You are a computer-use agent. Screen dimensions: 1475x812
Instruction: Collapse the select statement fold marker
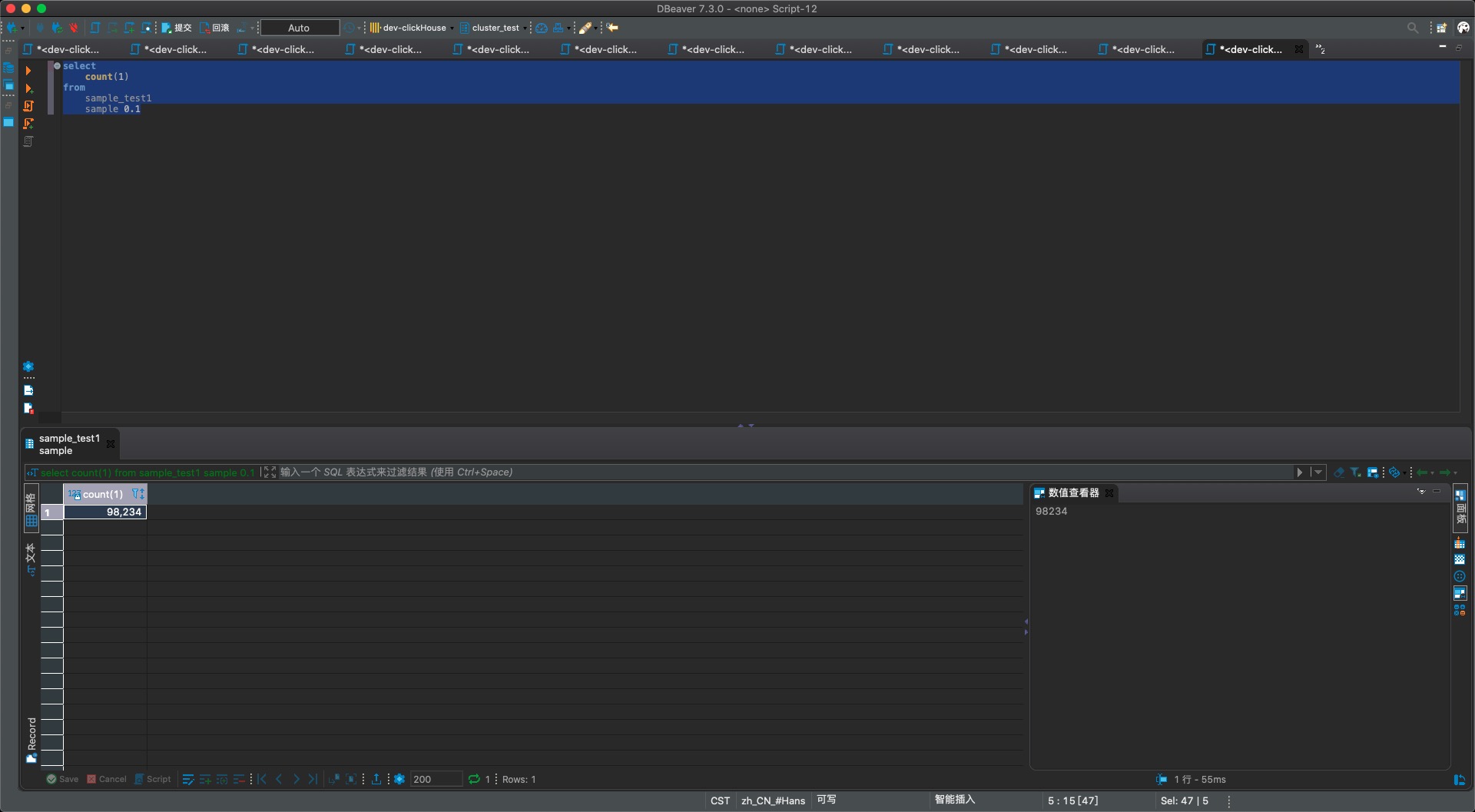click(57, 66)
